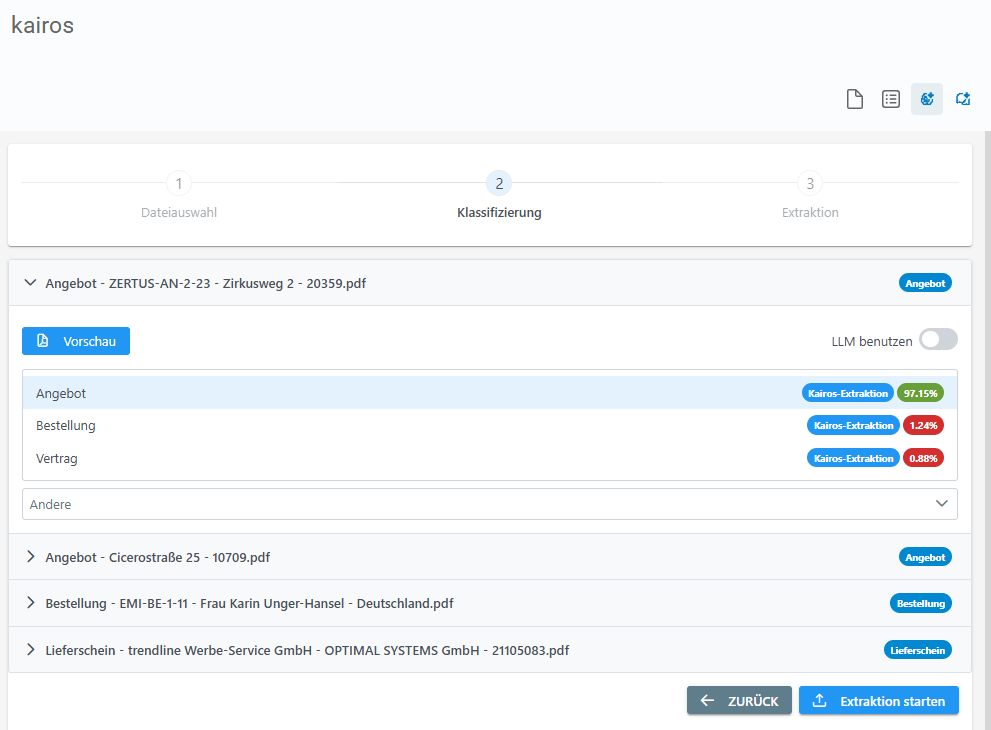
Task: Open the AI chat sparkle icon
Action: click(x=963, y=99)
